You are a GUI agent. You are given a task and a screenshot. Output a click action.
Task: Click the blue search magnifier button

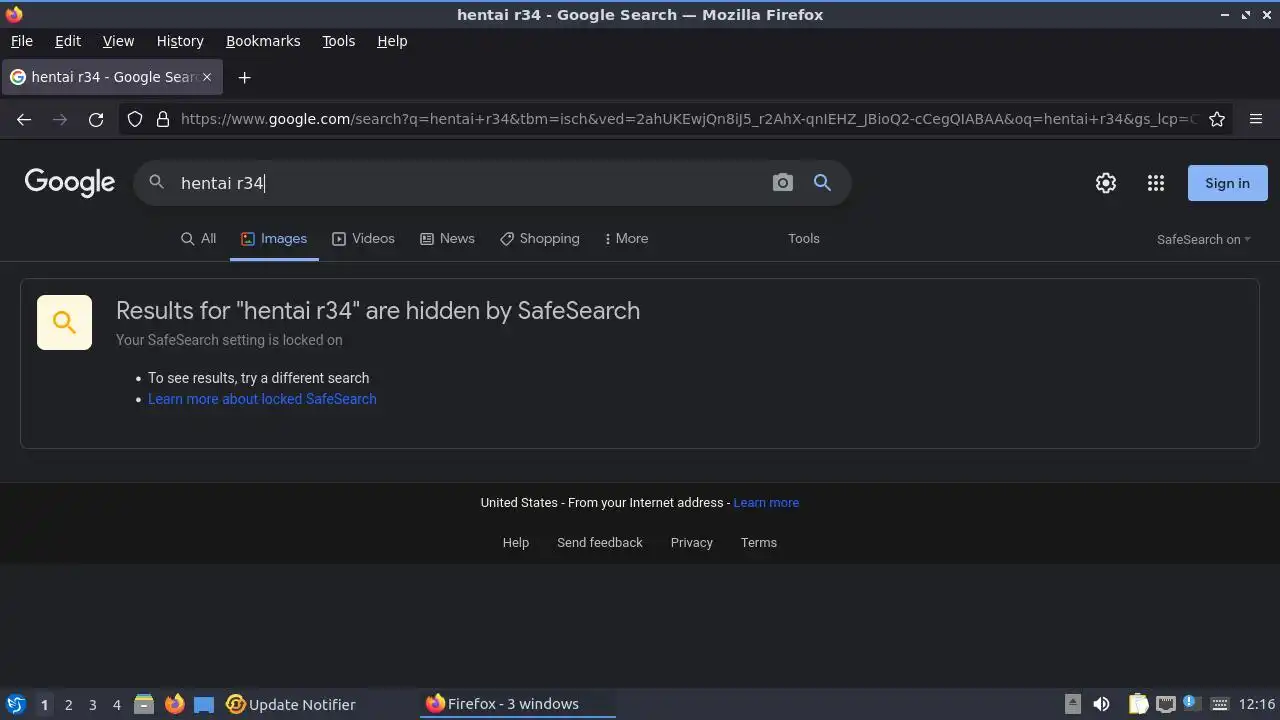click(822, 183)
